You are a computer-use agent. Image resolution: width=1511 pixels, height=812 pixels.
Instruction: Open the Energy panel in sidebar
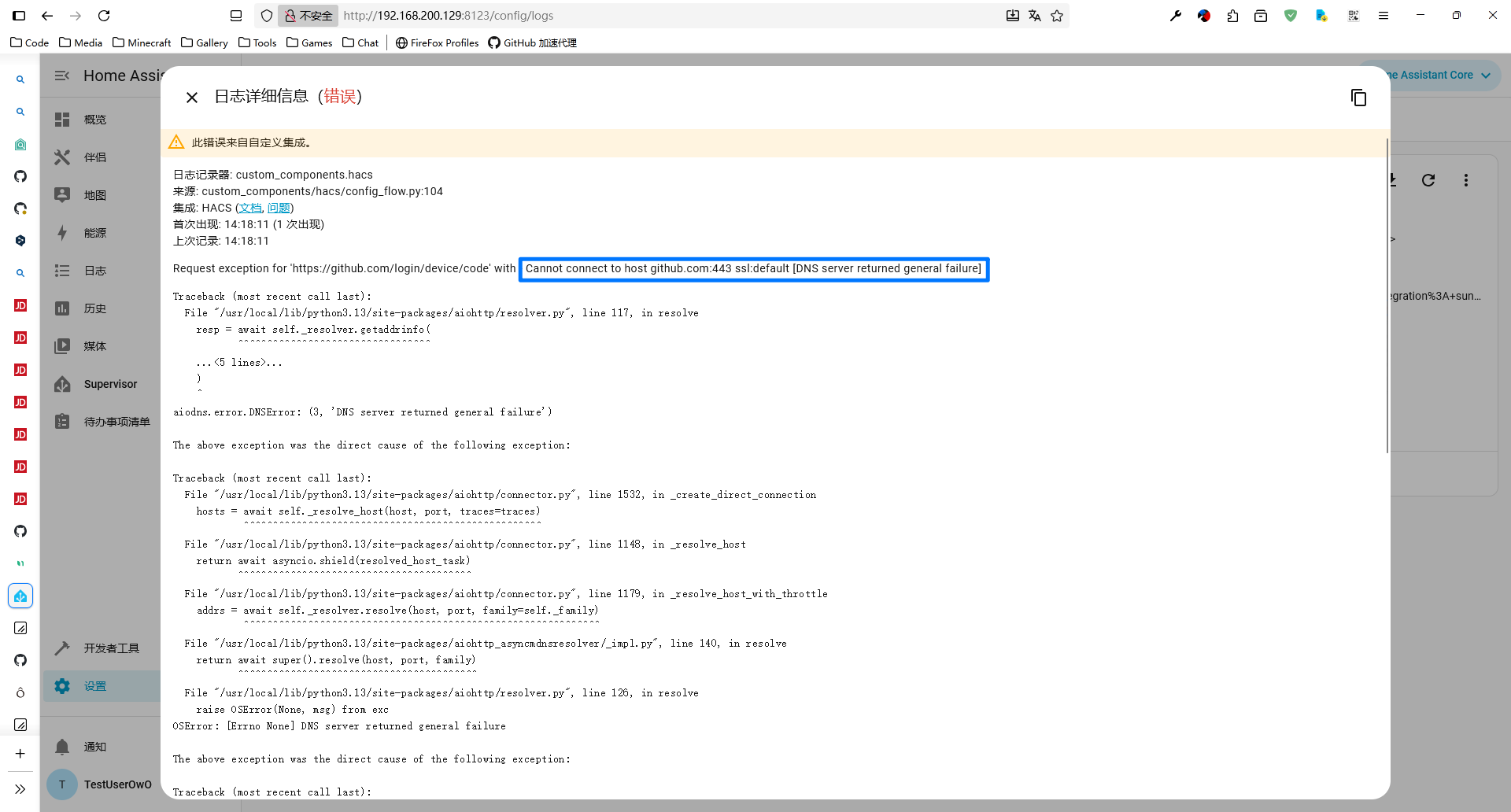[x=94, y=233]
